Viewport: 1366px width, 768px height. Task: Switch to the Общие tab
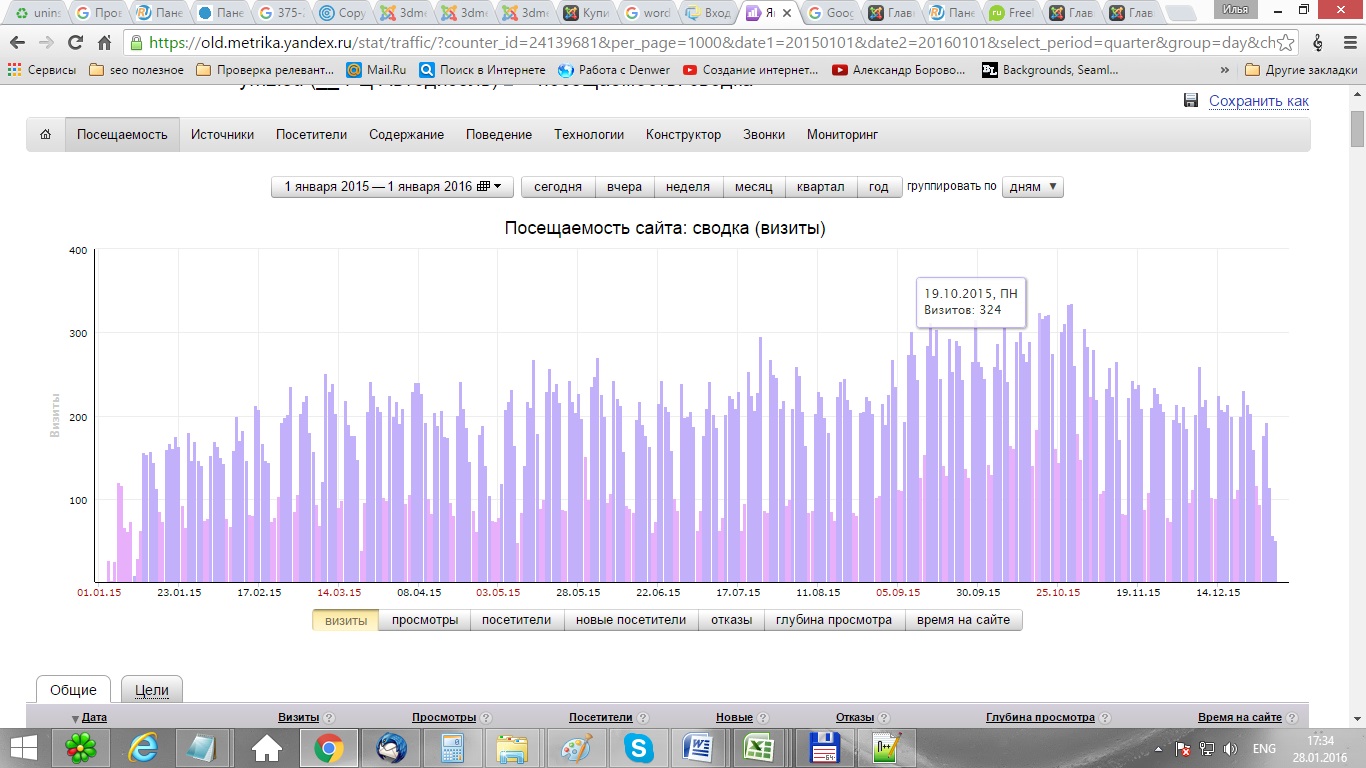point(74,690)
